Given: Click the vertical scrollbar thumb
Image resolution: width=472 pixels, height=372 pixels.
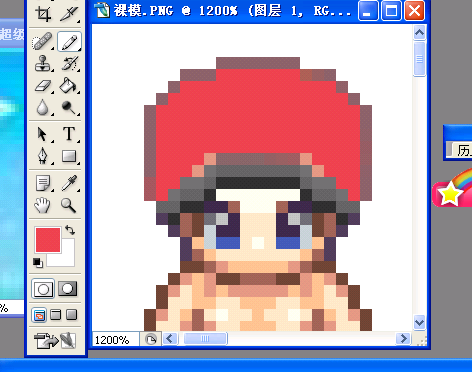Looking at the screenshot, I should [419, 59].
